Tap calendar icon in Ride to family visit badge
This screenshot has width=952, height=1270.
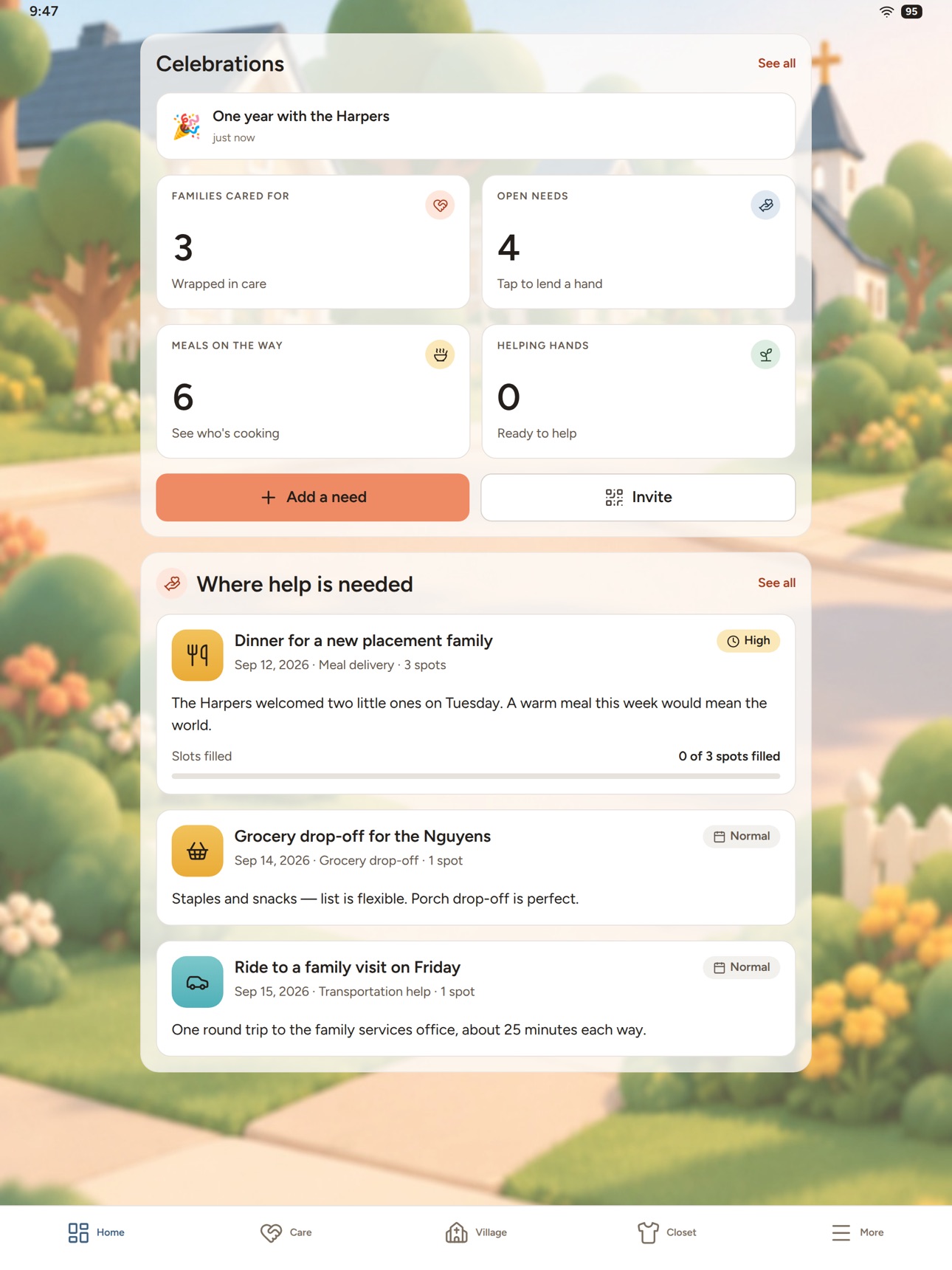point(719,968)
